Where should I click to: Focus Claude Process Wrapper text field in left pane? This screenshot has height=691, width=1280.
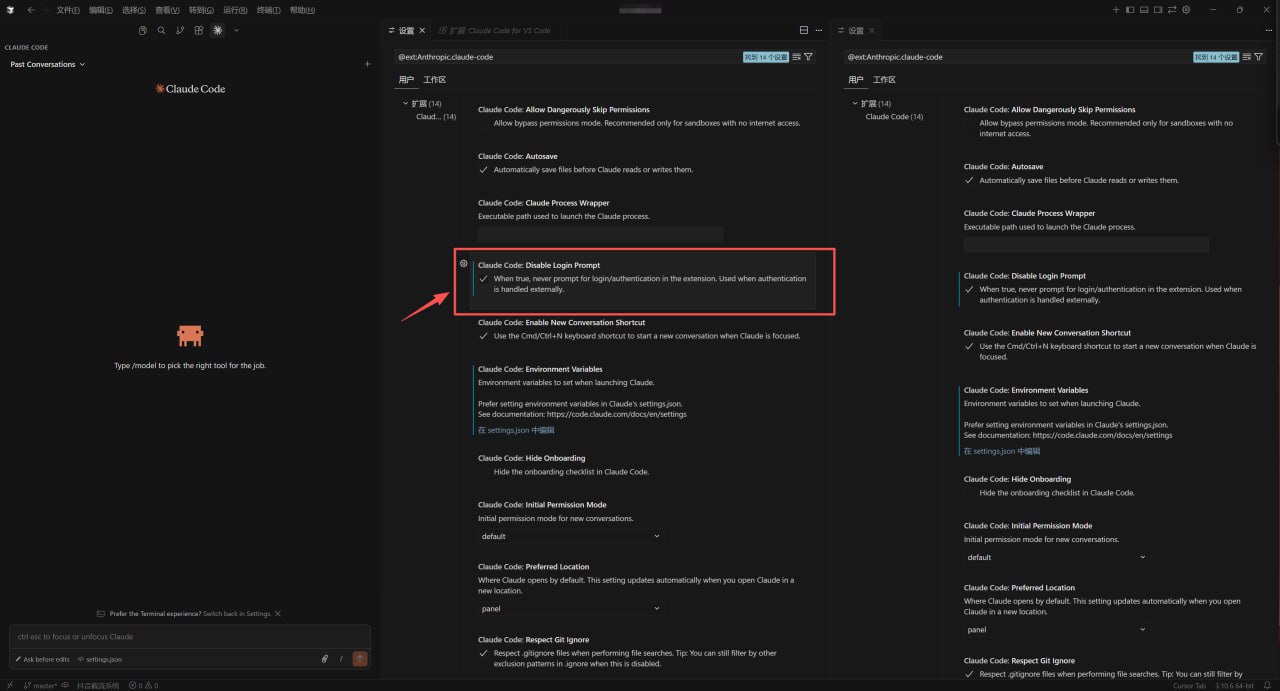(x=600, y=234)
